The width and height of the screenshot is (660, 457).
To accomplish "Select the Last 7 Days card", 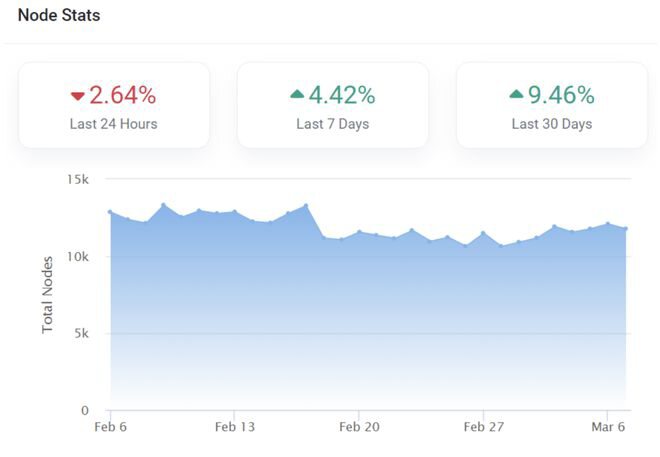I will (x=332, y=106).
